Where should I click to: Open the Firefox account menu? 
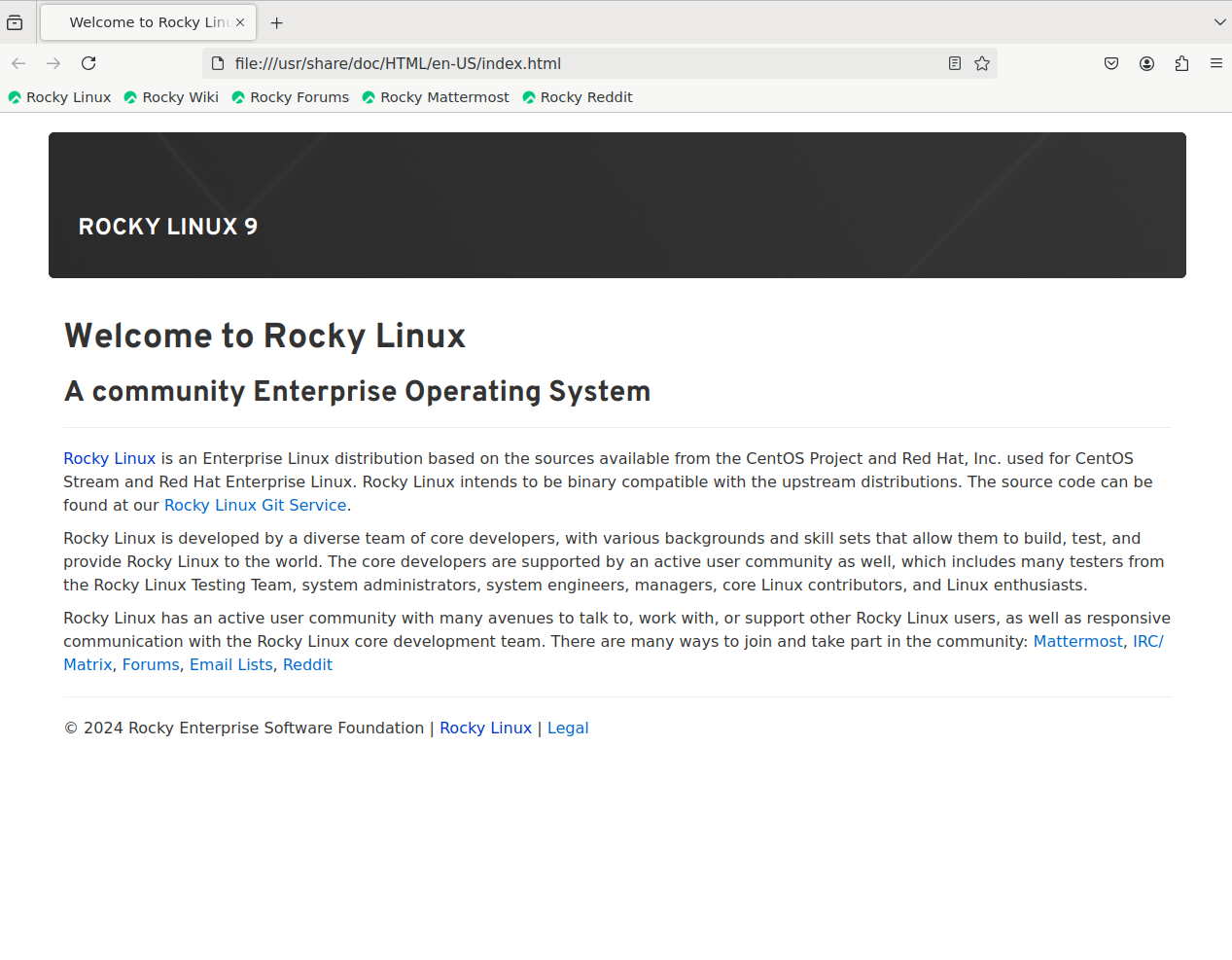coord(1147,63)
